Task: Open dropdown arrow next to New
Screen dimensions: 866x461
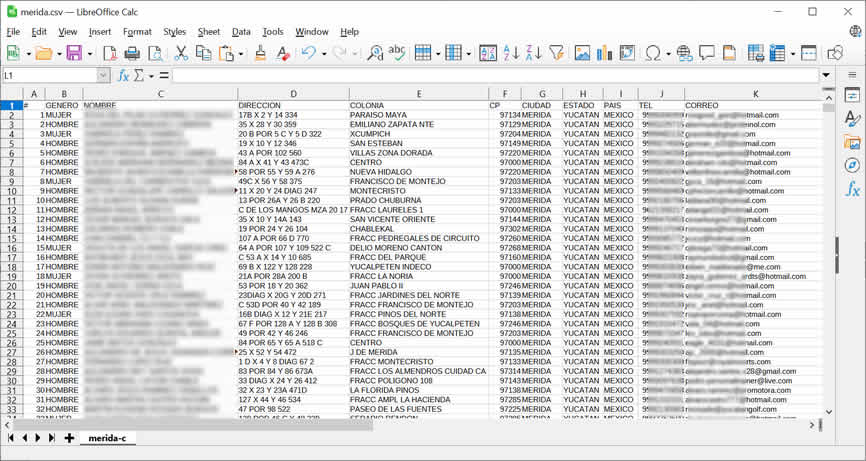Action: (x=28, y=54)
